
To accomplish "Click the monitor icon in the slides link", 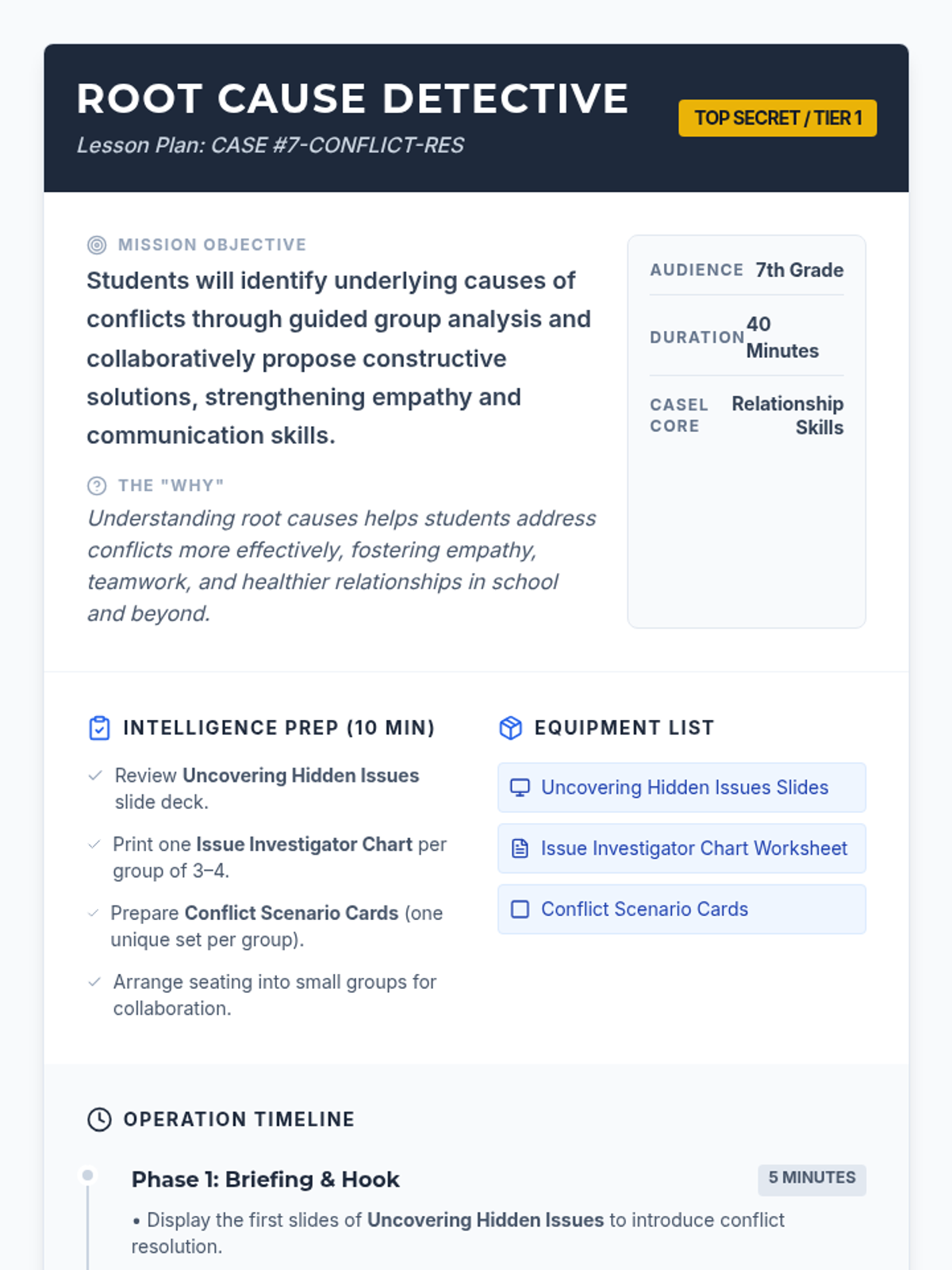I will point(520,787).
